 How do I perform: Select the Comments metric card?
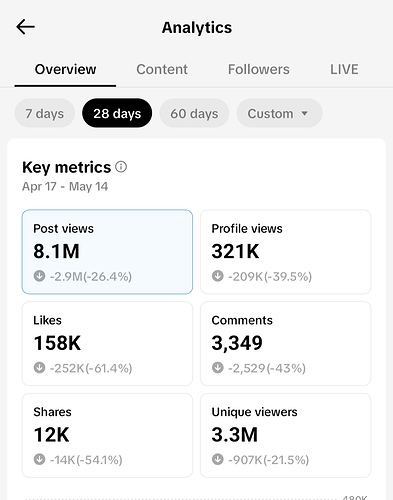pyautogui.click(x=286, y=344)
